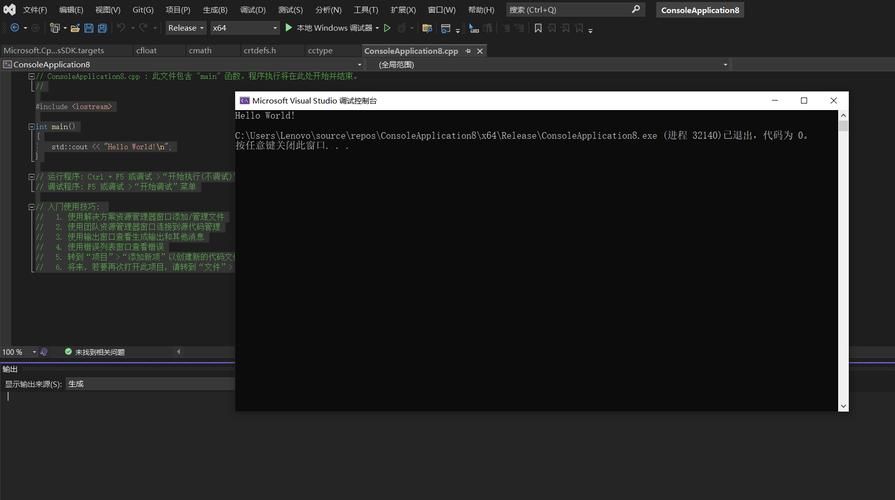Toggle a bookmark with the bookmark icon
Image resolution: width=895 pixels, height=500 pixels.
538,28
